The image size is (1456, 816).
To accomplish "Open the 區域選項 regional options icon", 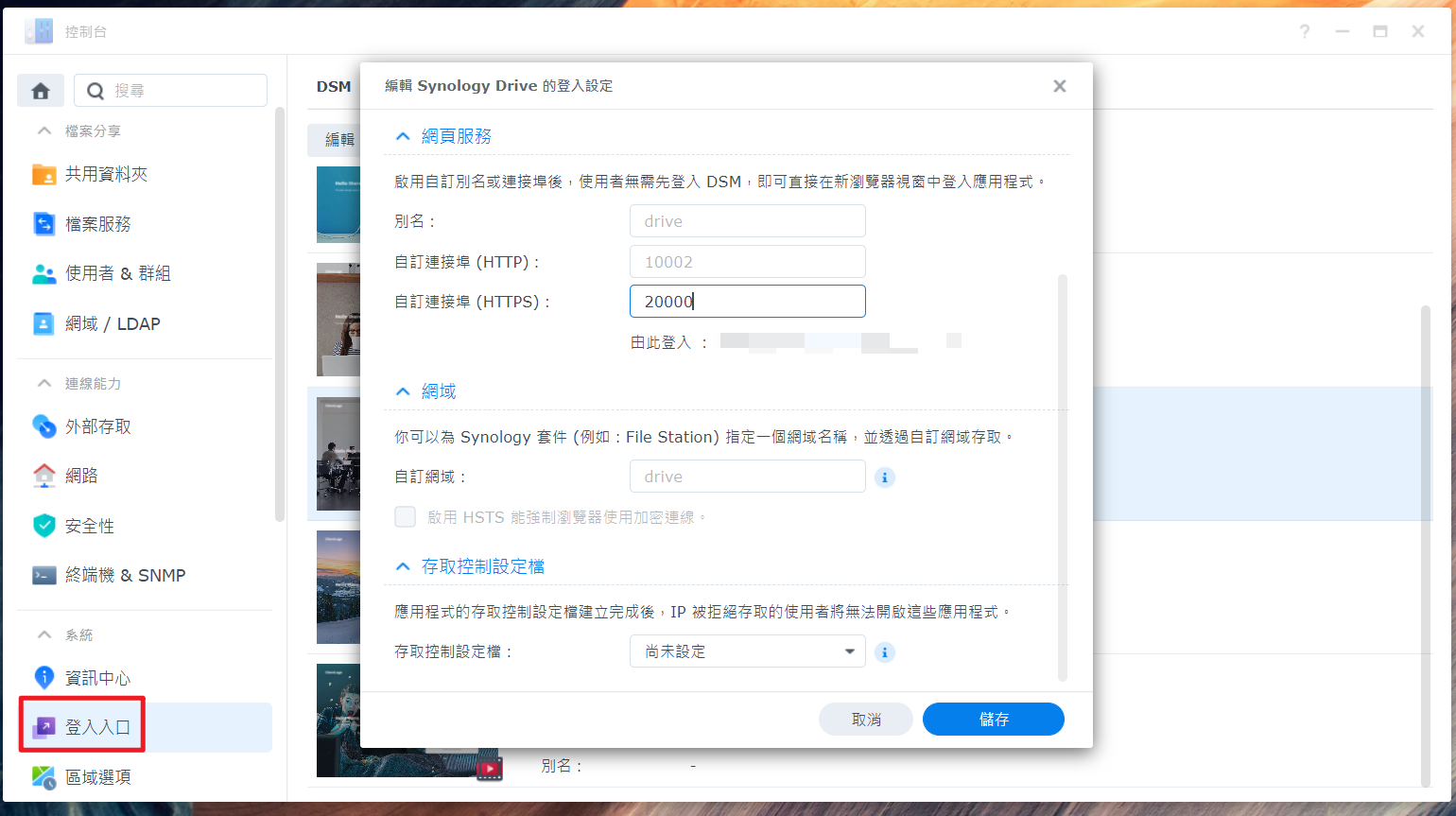I will point(44,777).
